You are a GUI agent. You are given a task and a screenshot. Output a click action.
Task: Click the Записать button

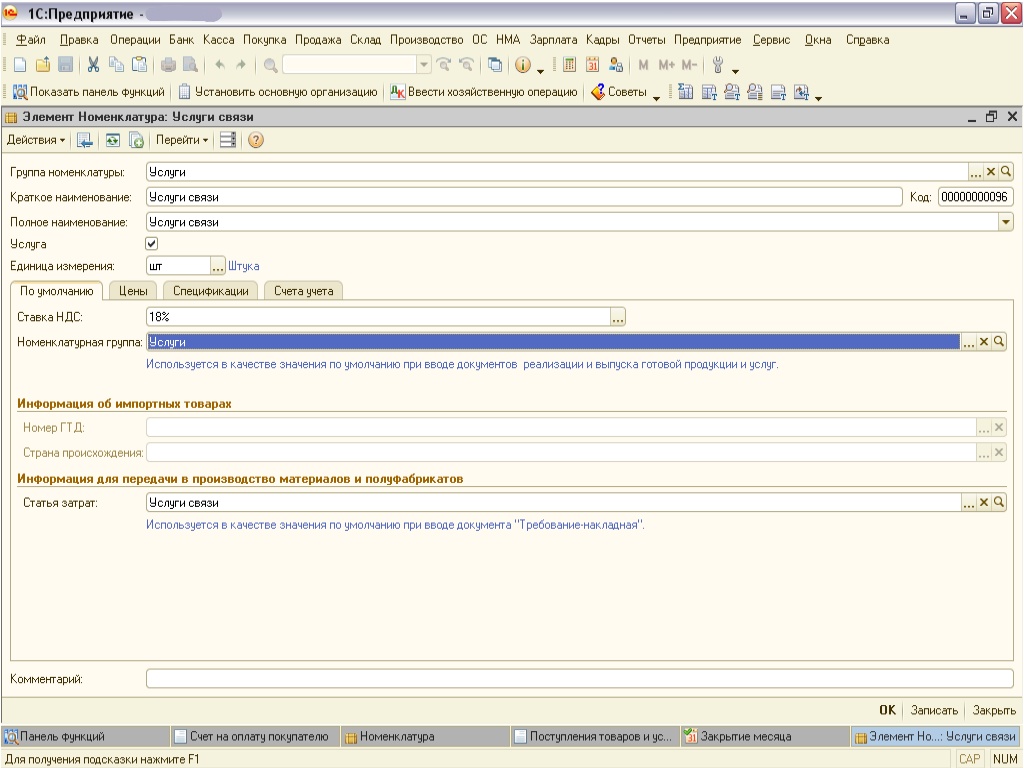(934, 710)
